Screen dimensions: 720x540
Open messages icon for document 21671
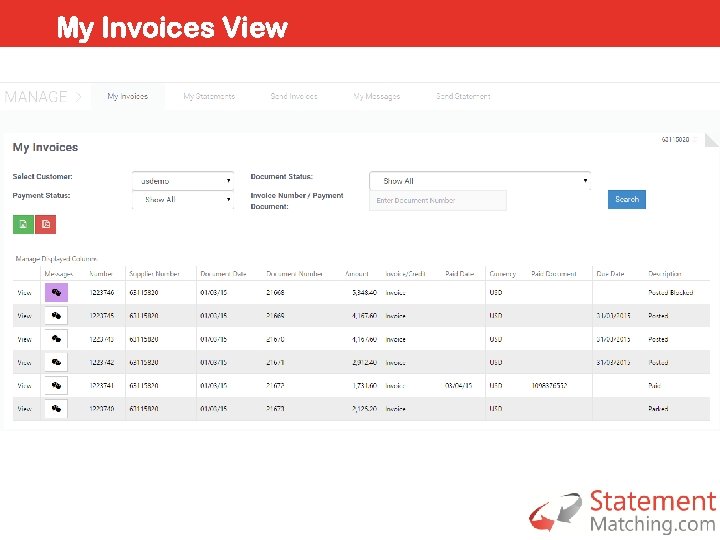pyautogui.click(x=56, y=362)
